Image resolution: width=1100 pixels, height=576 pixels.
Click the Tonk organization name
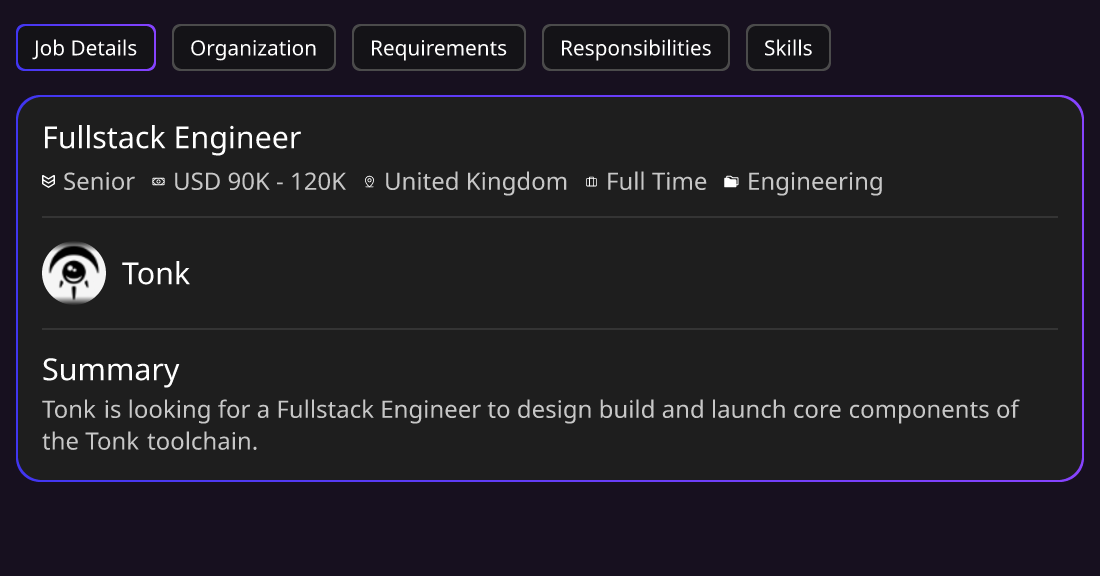156,273
